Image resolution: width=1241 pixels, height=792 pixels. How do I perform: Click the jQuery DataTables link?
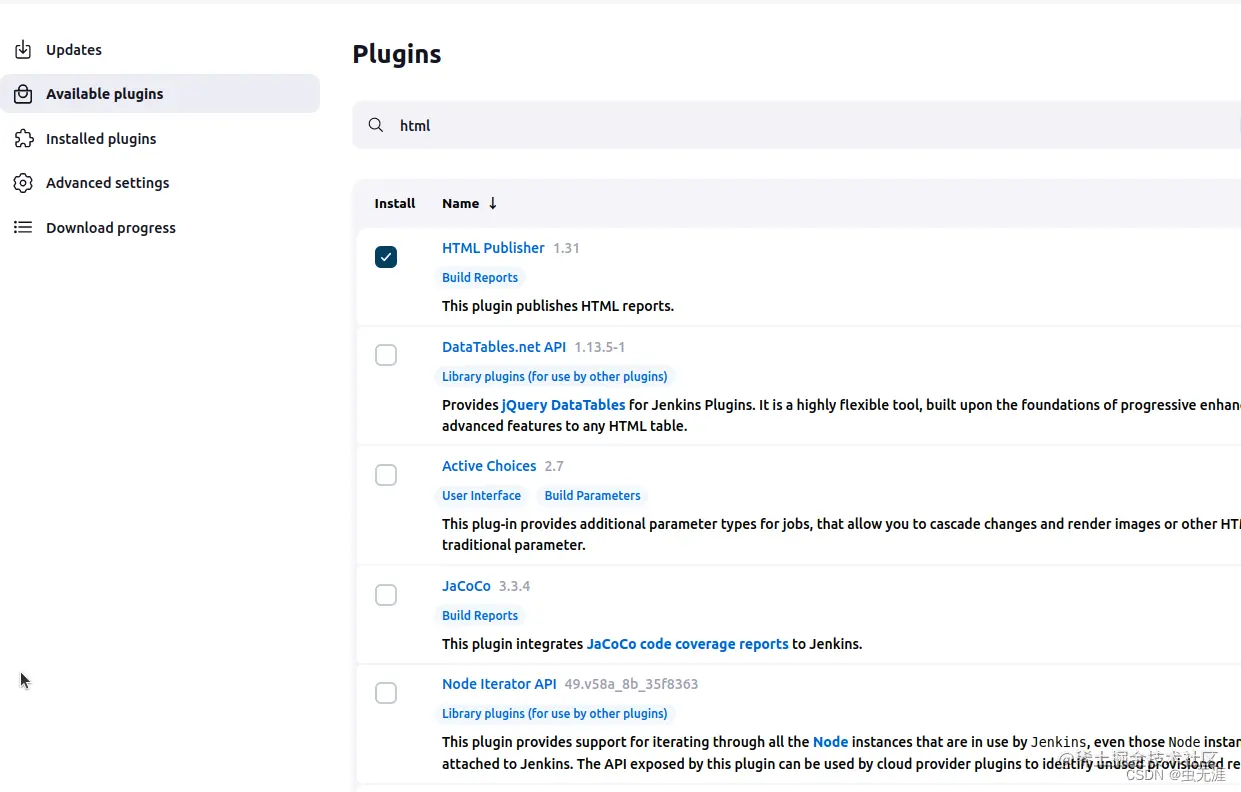563,405
